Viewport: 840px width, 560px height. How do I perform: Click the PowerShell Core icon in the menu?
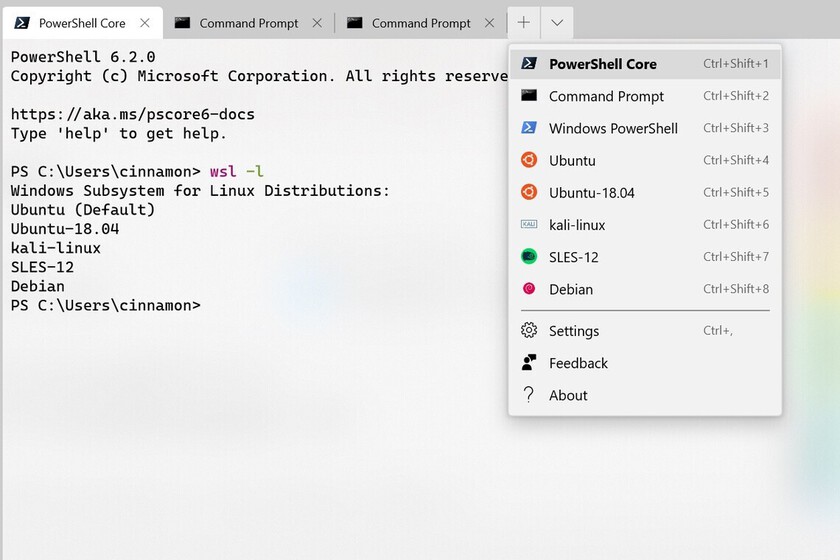(529, 63)
